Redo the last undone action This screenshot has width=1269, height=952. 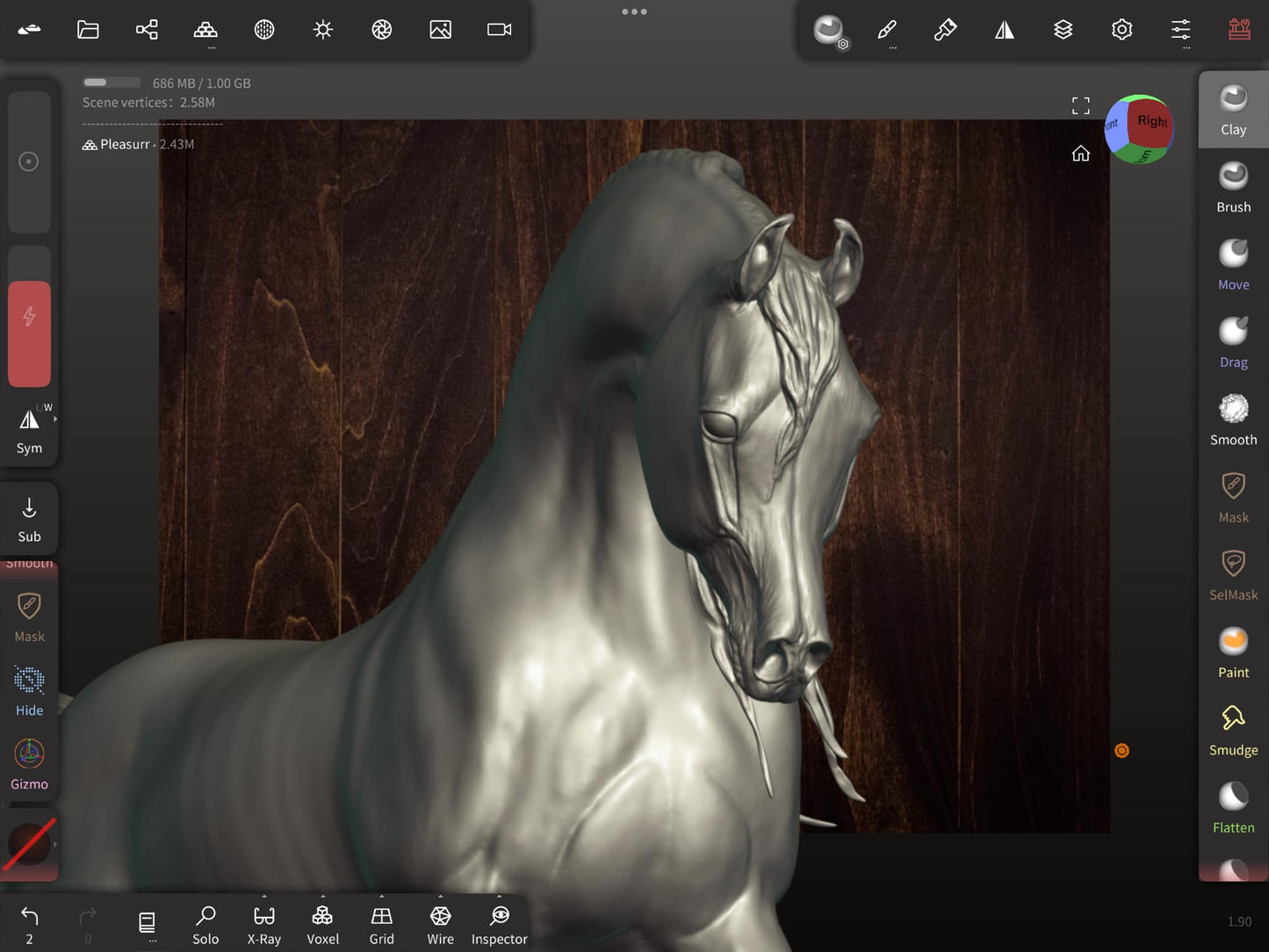pos(88,925)
